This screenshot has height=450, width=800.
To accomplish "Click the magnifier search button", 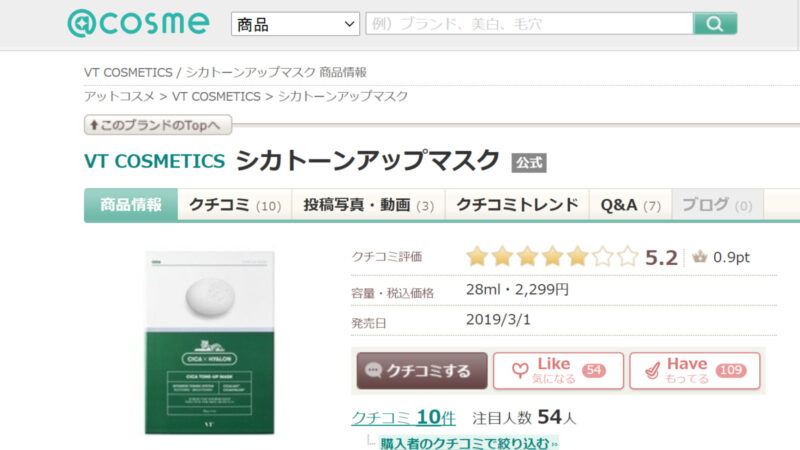I will tap(715, 23).
